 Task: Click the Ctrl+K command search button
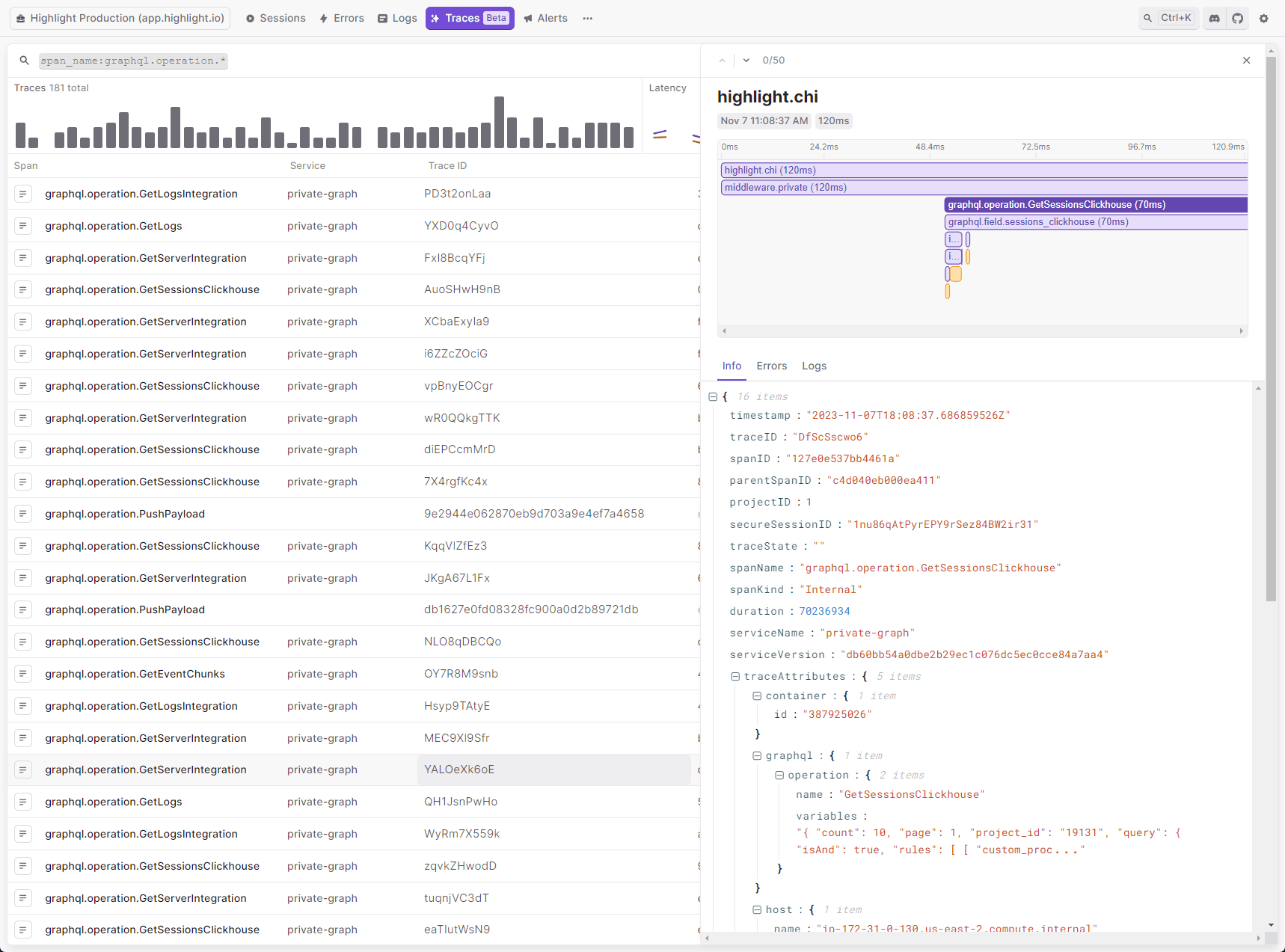1168,18
